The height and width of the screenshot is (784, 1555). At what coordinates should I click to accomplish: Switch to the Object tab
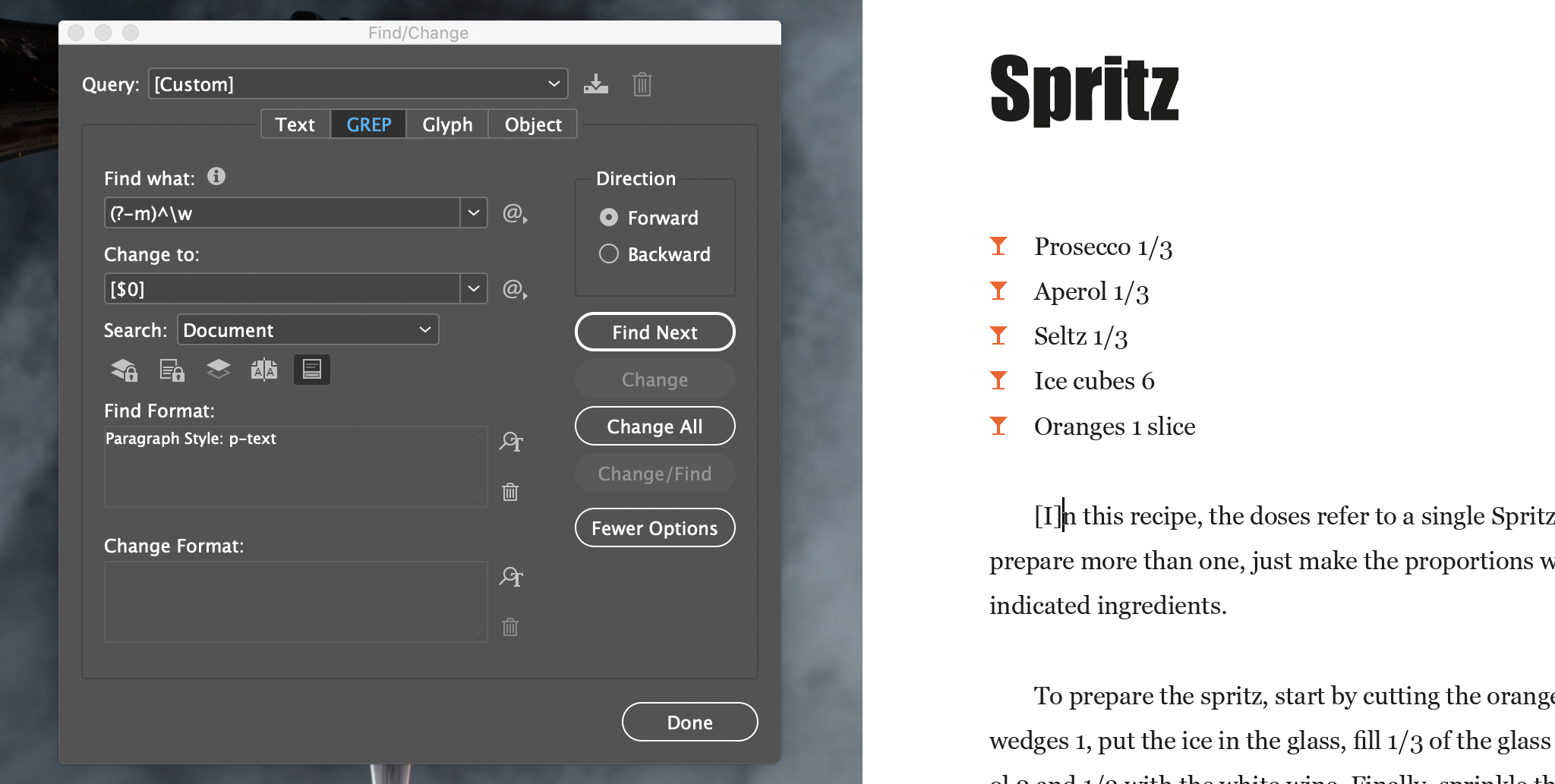[532, 124]
